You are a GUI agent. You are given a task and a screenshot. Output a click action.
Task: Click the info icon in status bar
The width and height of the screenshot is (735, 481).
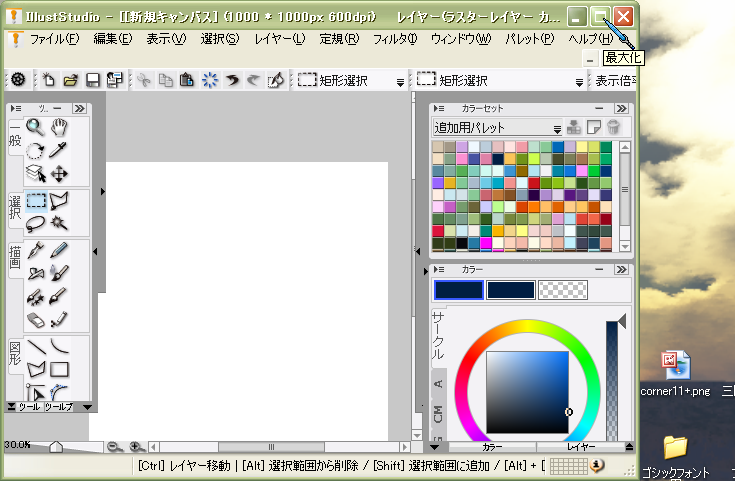(597, 466)
